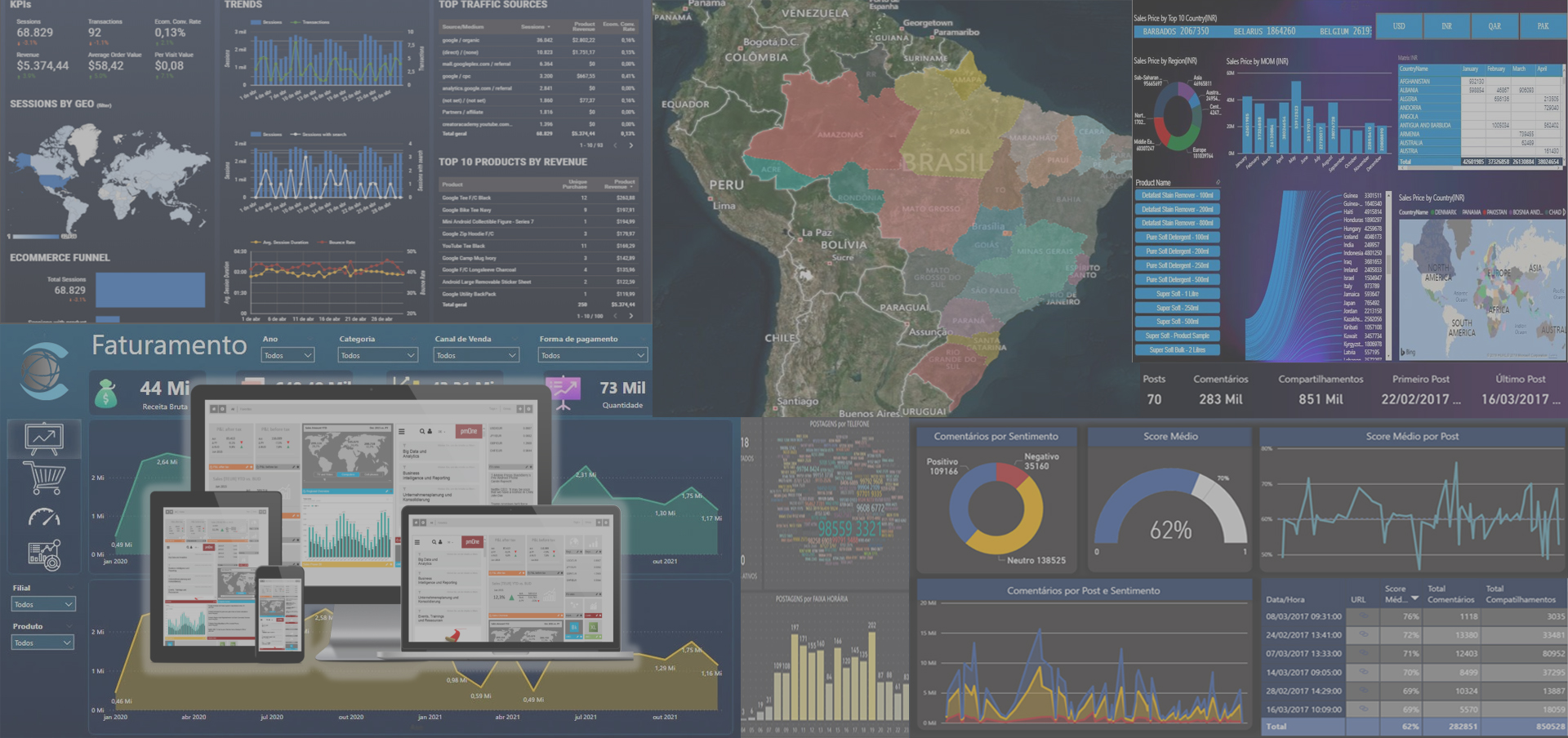Expand the Categoria dropdown
Image resolution: width=1568 pixels, height=738 pixels.
pos(377,355)
